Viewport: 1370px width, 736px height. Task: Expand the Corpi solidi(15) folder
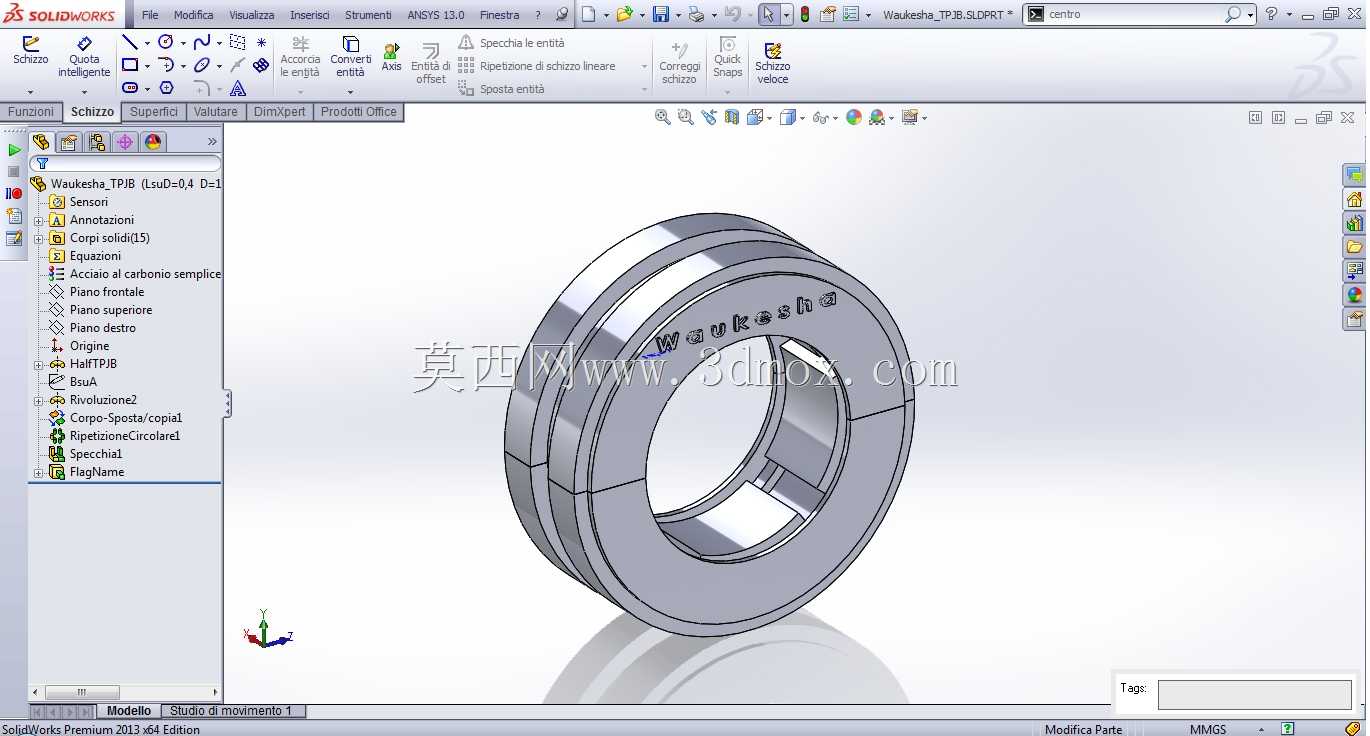pos(38,238)
